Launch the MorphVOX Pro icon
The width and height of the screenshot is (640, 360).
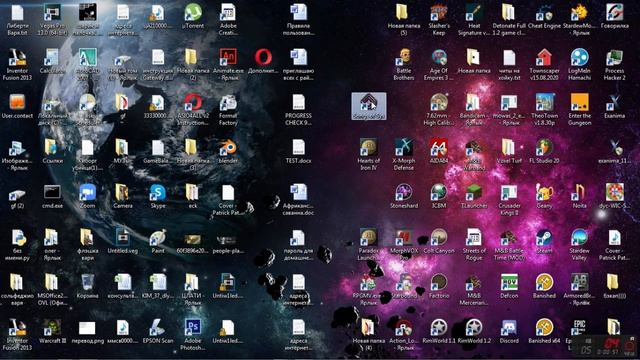click(404, 244)
